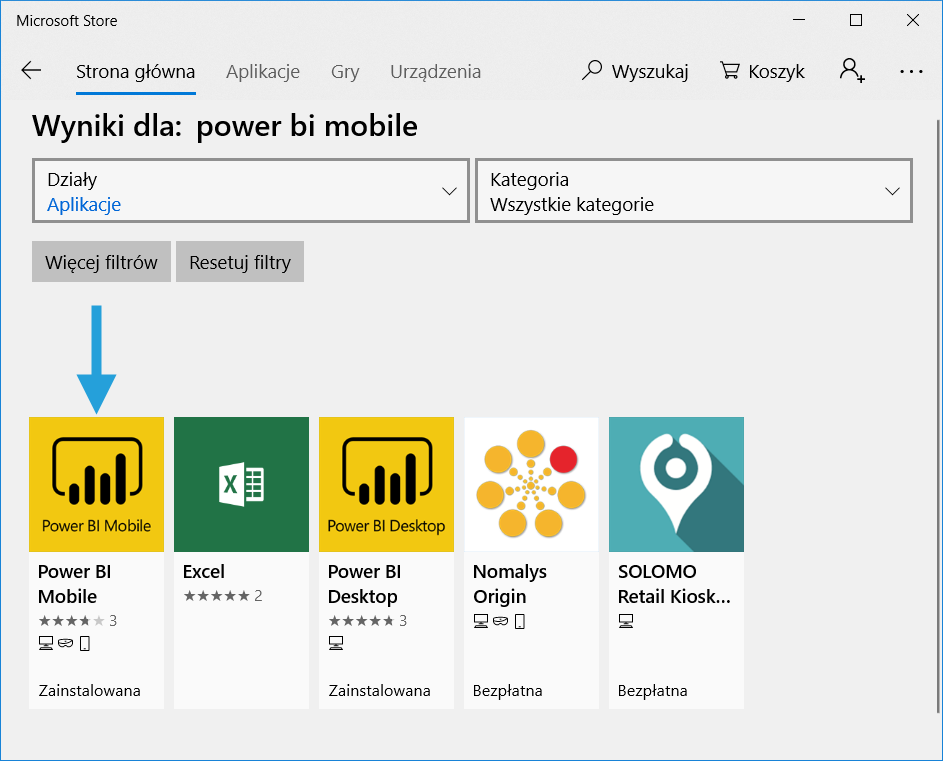This screenshot has height=761, width=943.
Task: Select SOLOMO Retail Kiosk app icon
Action: (676, 484)
